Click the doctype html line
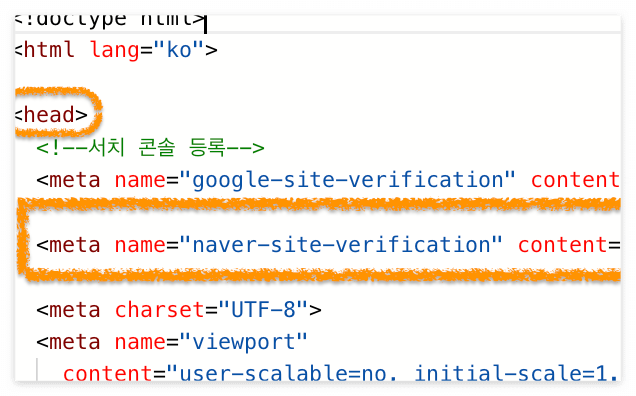Screen dimensions: 636x396 [110, 21]
